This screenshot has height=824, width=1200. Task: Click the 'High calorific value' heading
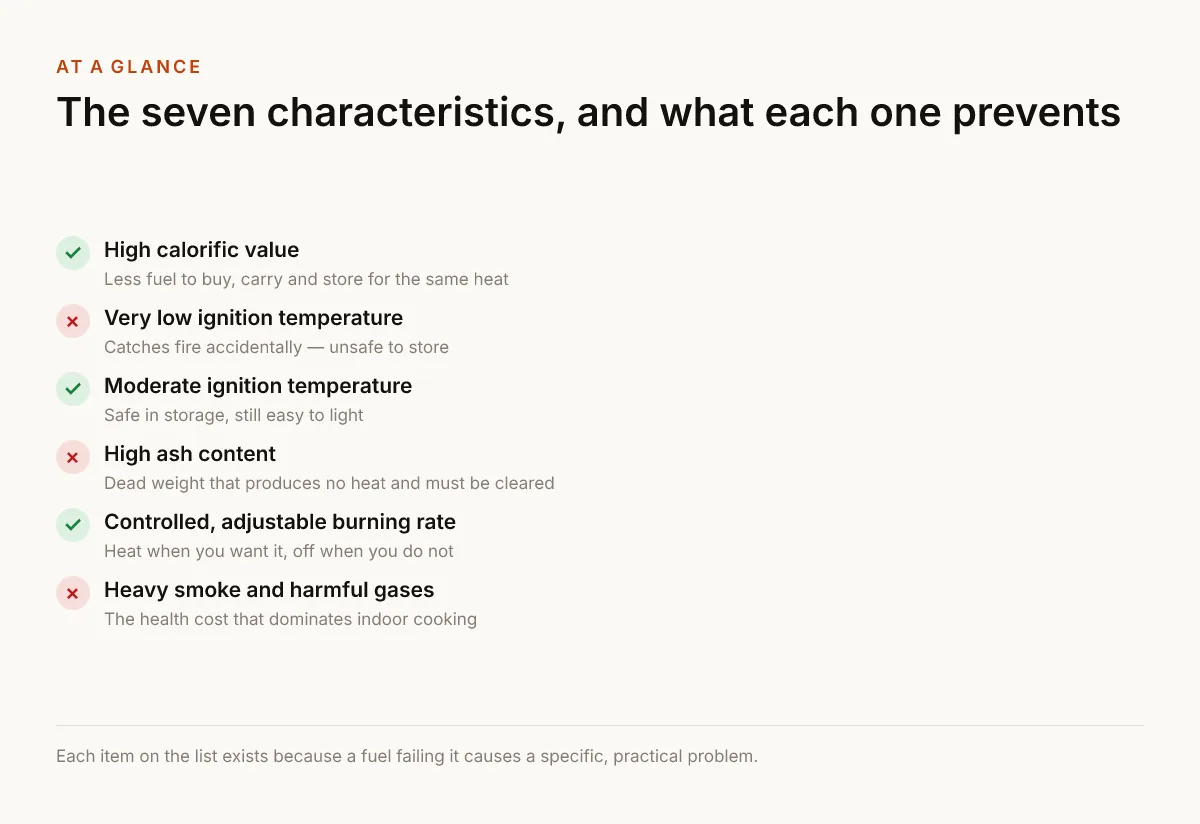[x=201, y=250]
